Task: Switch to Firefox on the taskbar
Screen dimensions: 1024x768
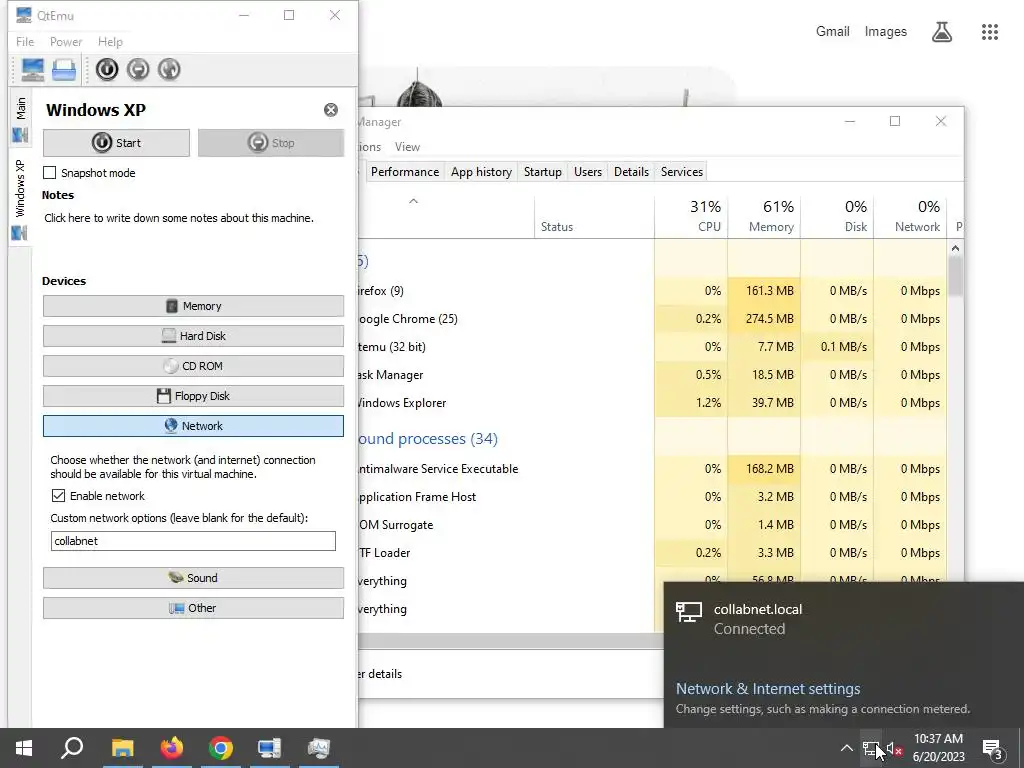Action: click(172, 748)
